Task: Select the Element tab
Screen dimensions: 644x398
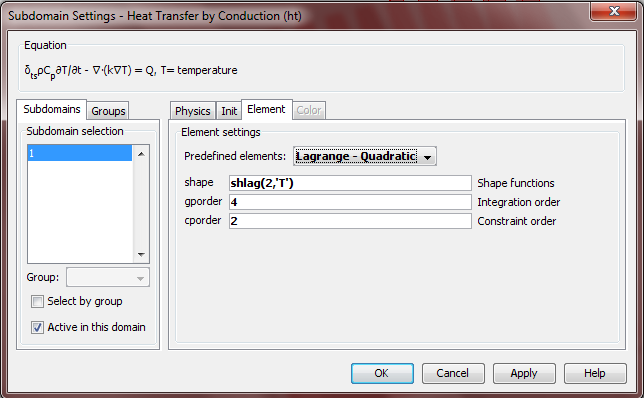Action: click(x=267, y=110)
